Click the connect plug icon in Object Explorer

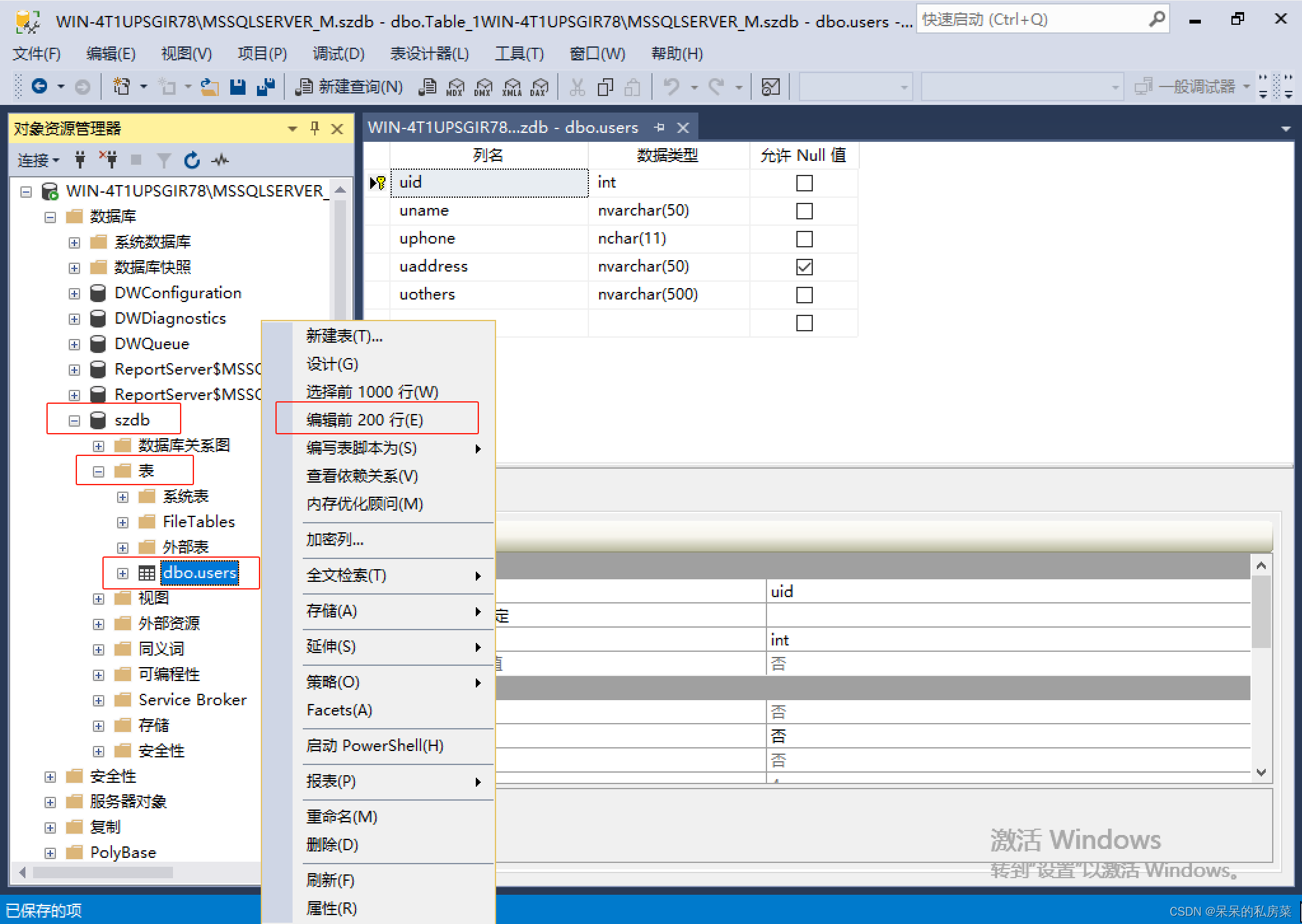tap(80, 160)
